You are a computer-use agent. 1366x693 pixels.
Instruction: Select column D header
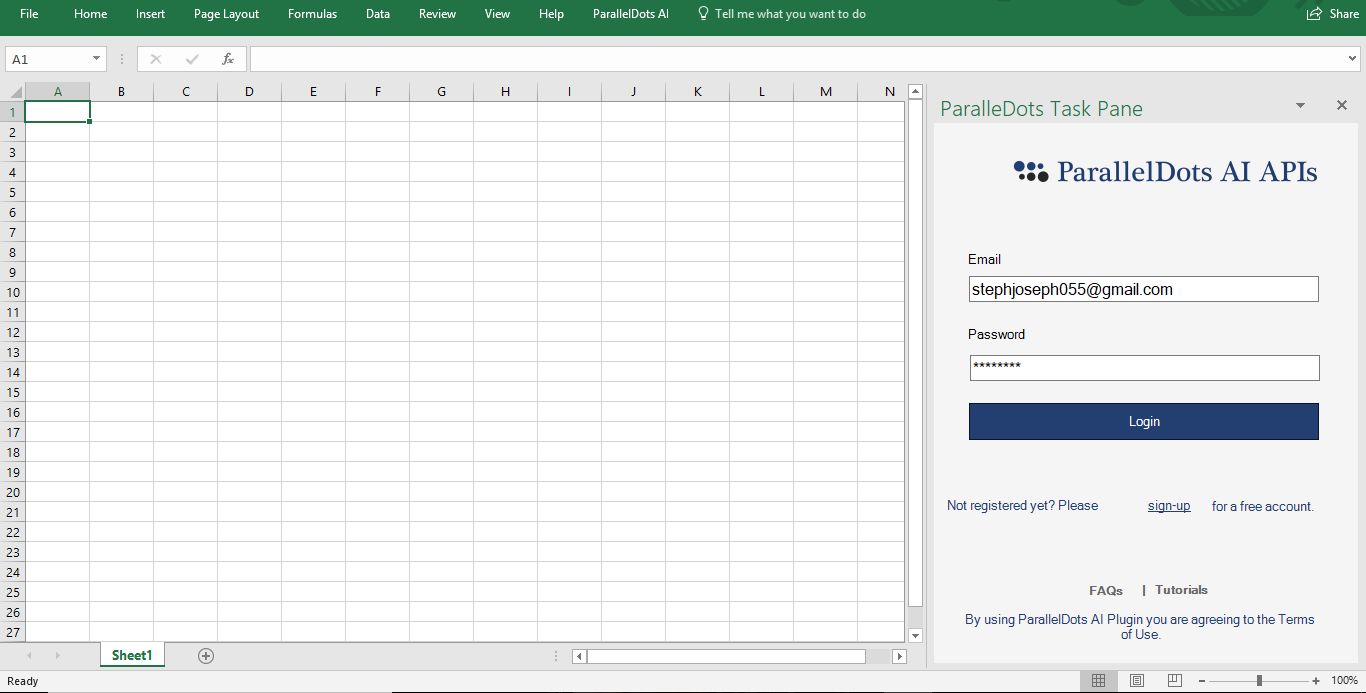(x=249, y=92)
